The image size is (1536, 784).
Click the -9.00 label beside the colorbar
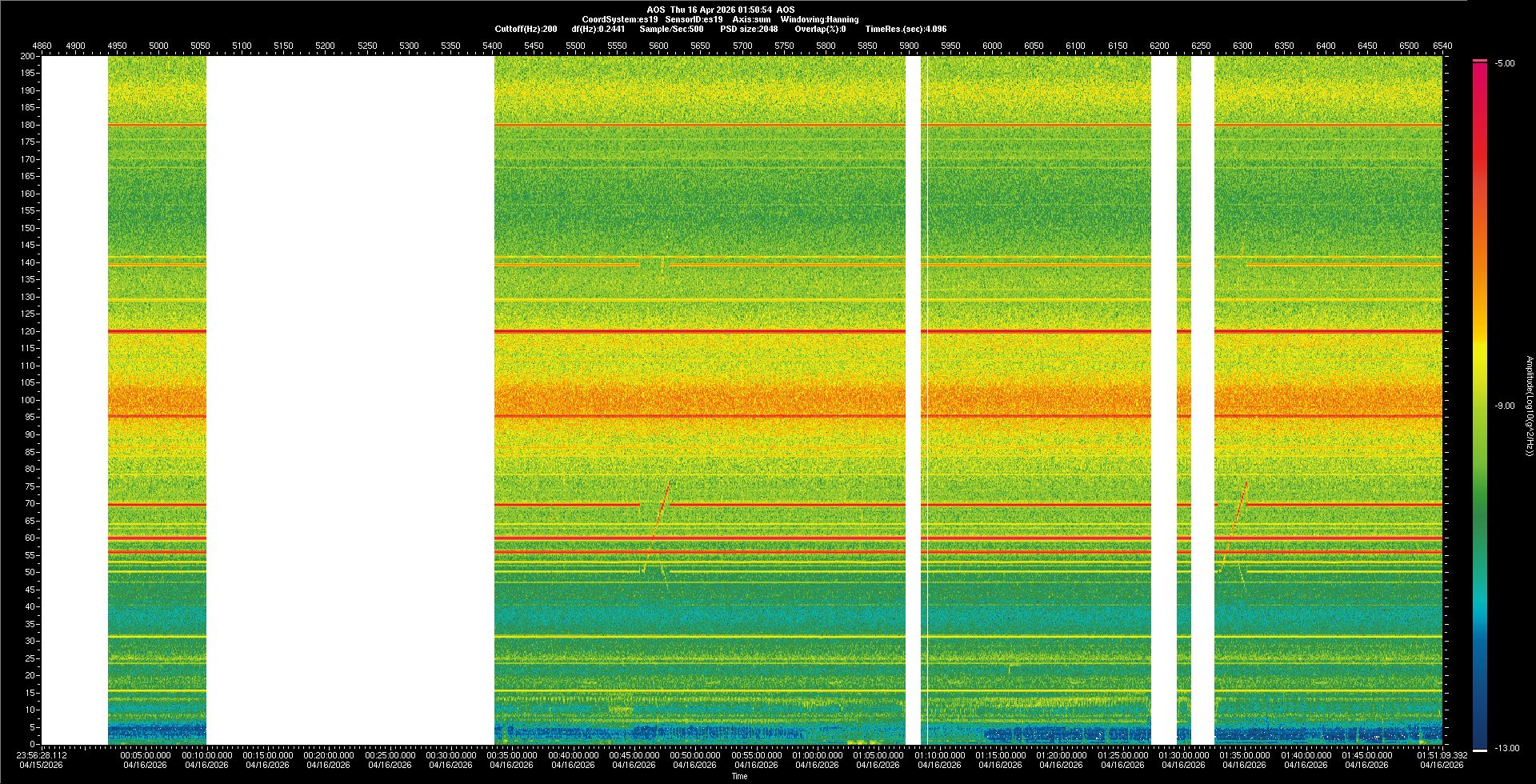pos(1504,406)
